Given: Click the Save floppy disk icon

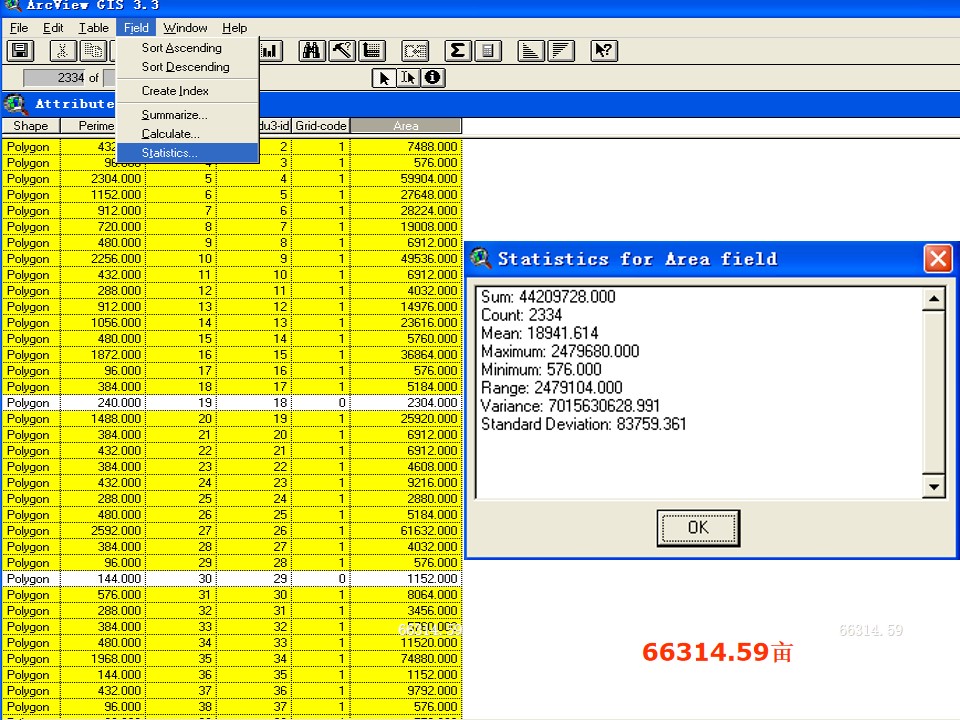Looking at the screenshot, I should tap(20, 51).
